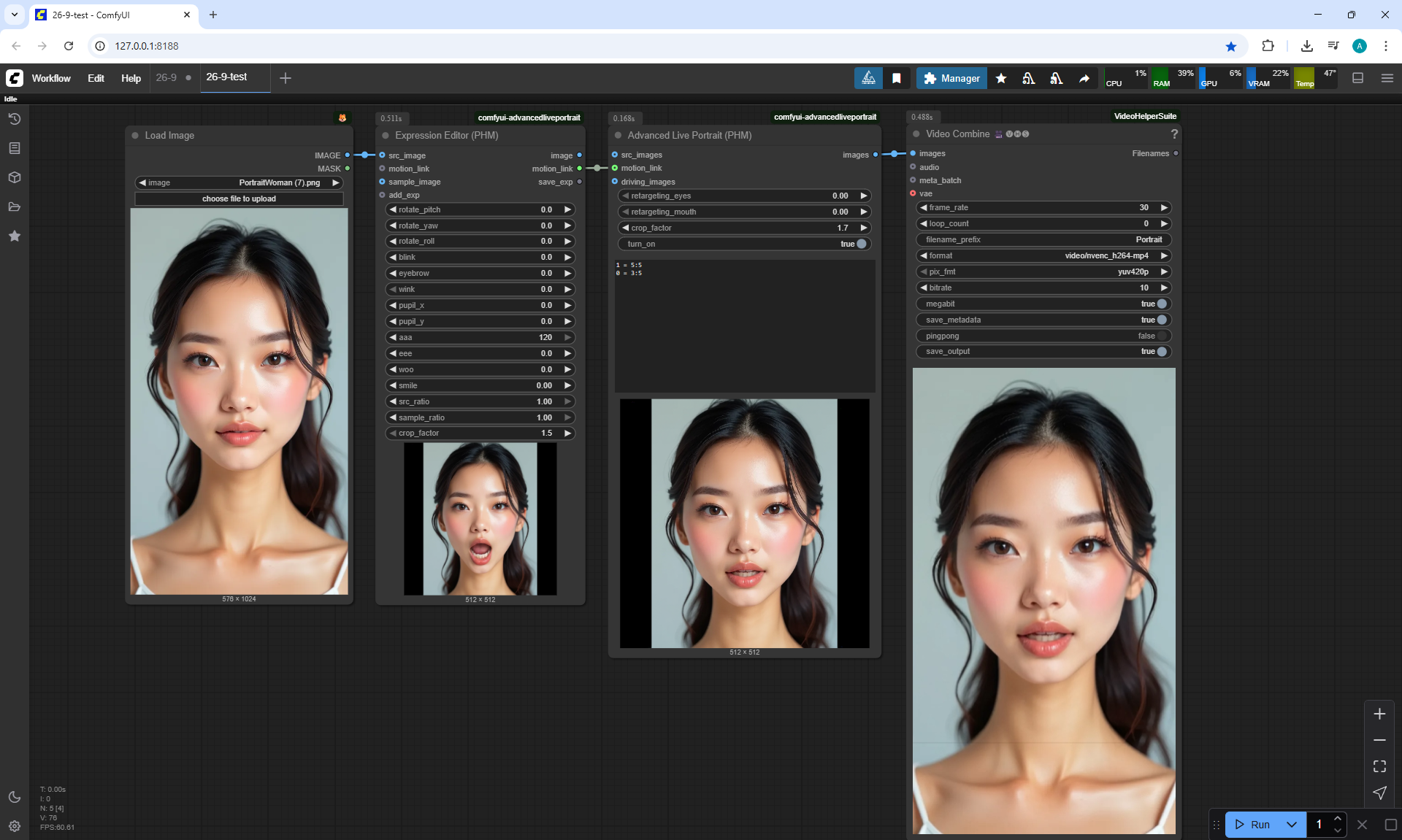
Task: Open the node library cube icon
Action: 15,177
